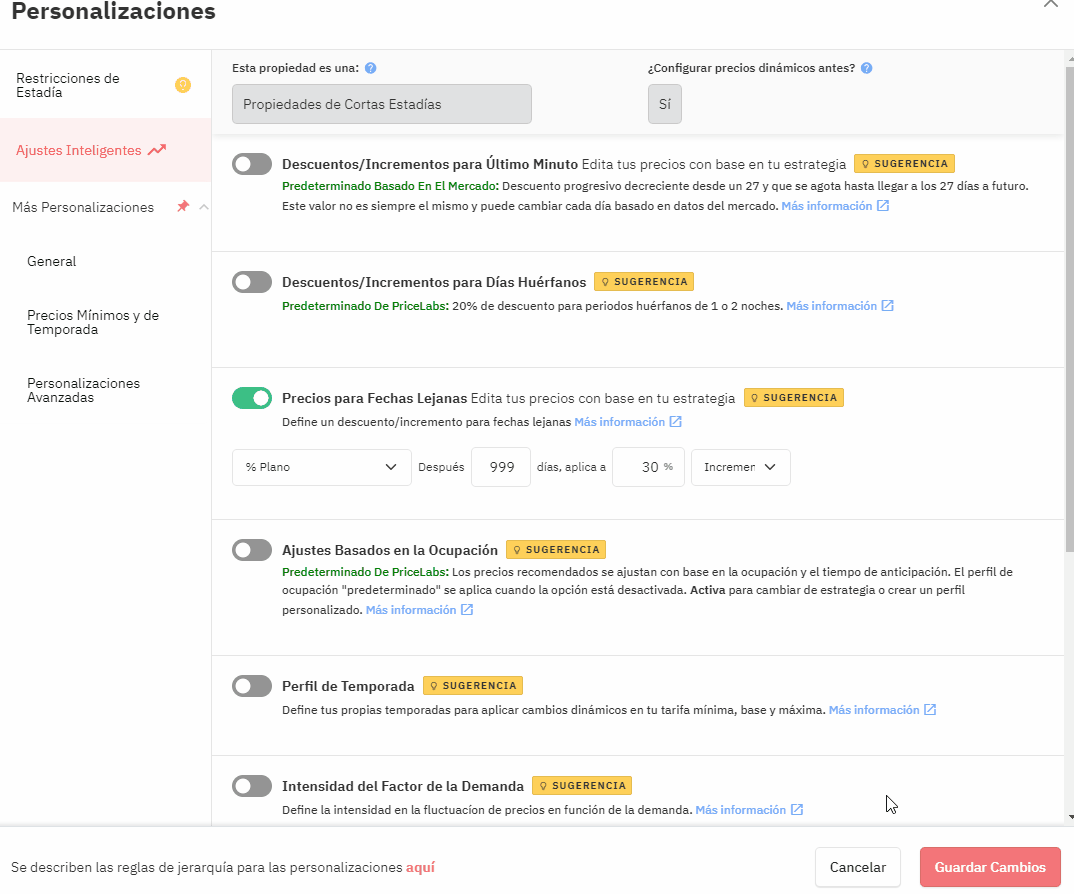Open the 'aquí' hierarchy rules link
The height and width of the screenshot is (894, 1074).
point(421,867)
